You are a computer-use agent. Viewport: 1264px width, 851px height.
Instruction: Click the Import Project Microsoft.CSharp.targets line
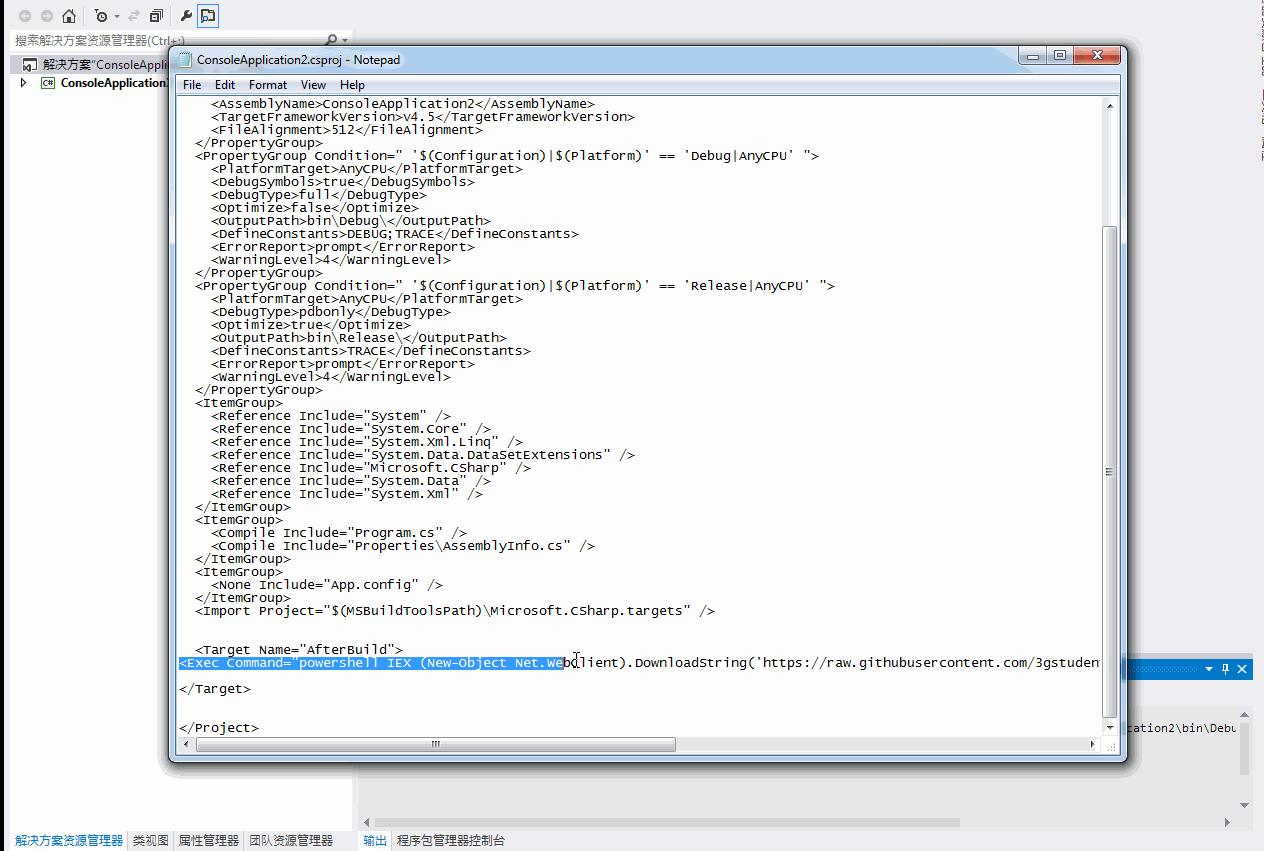click(x=455, y=610)
